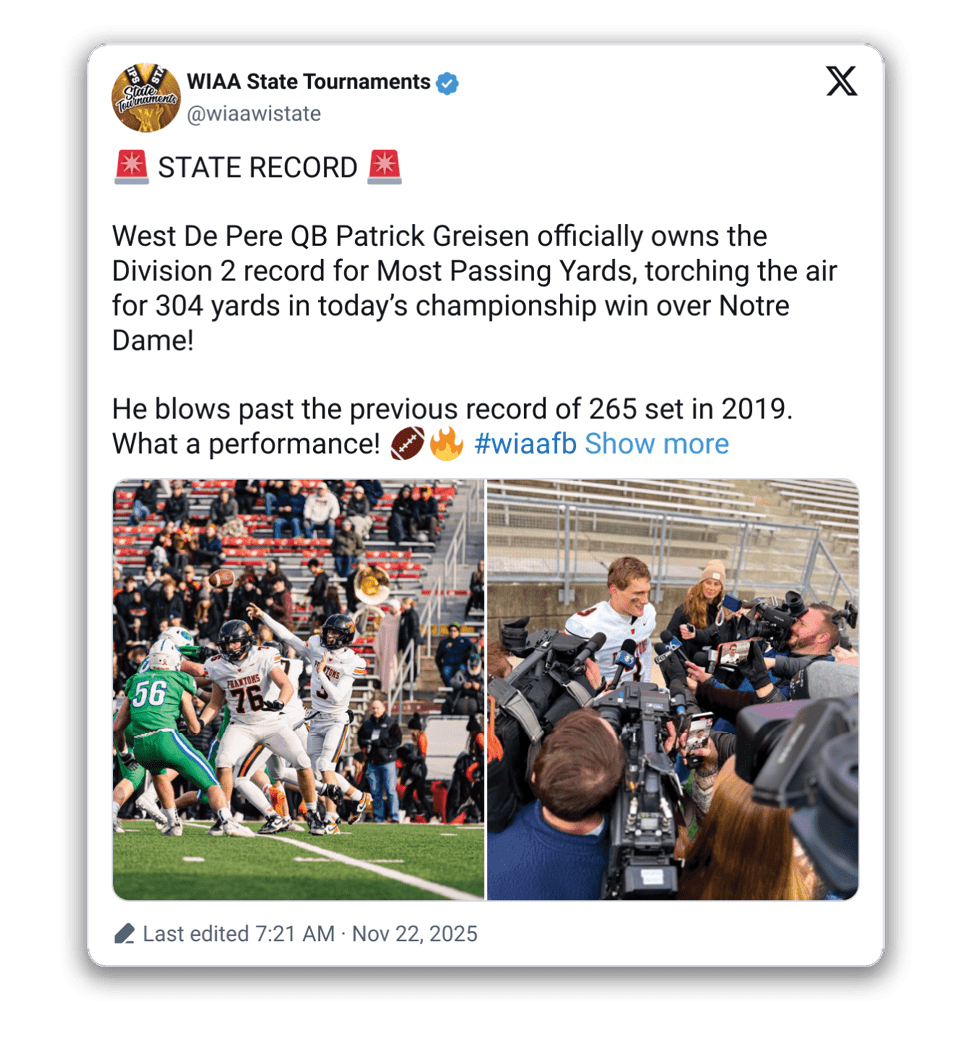
Task: Click the football emoji in the tweet
Action: (x=407, y=443)
